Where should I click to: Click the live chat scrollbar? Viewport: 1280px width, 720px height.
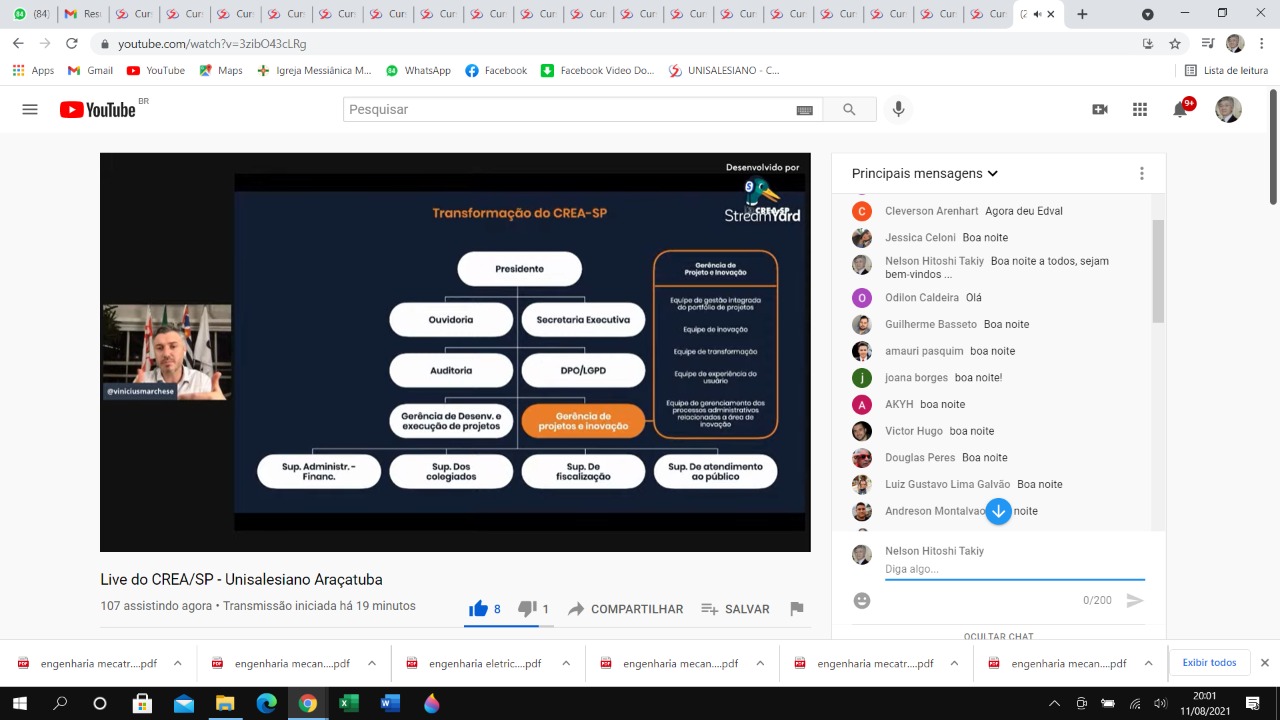coord(1158,270)
